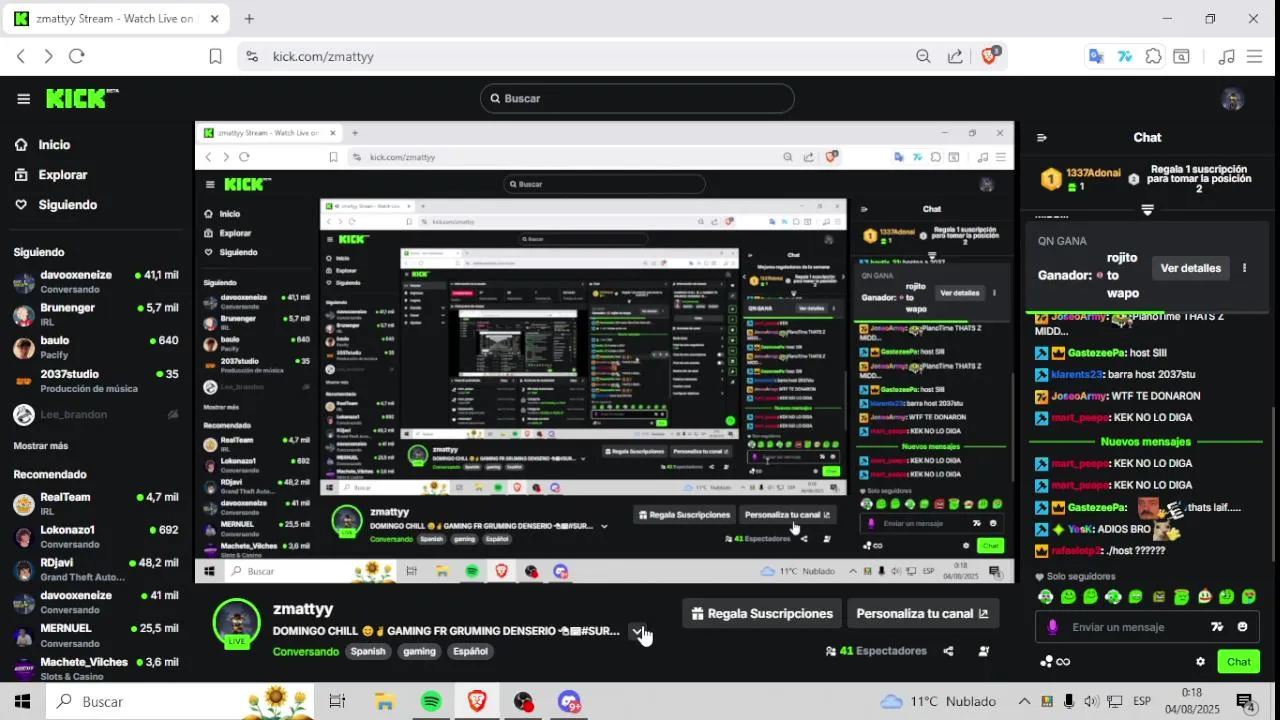This screenshot has height=720, width=1280.
Task: Open browser main menu button
Action: pos(1255,57)
